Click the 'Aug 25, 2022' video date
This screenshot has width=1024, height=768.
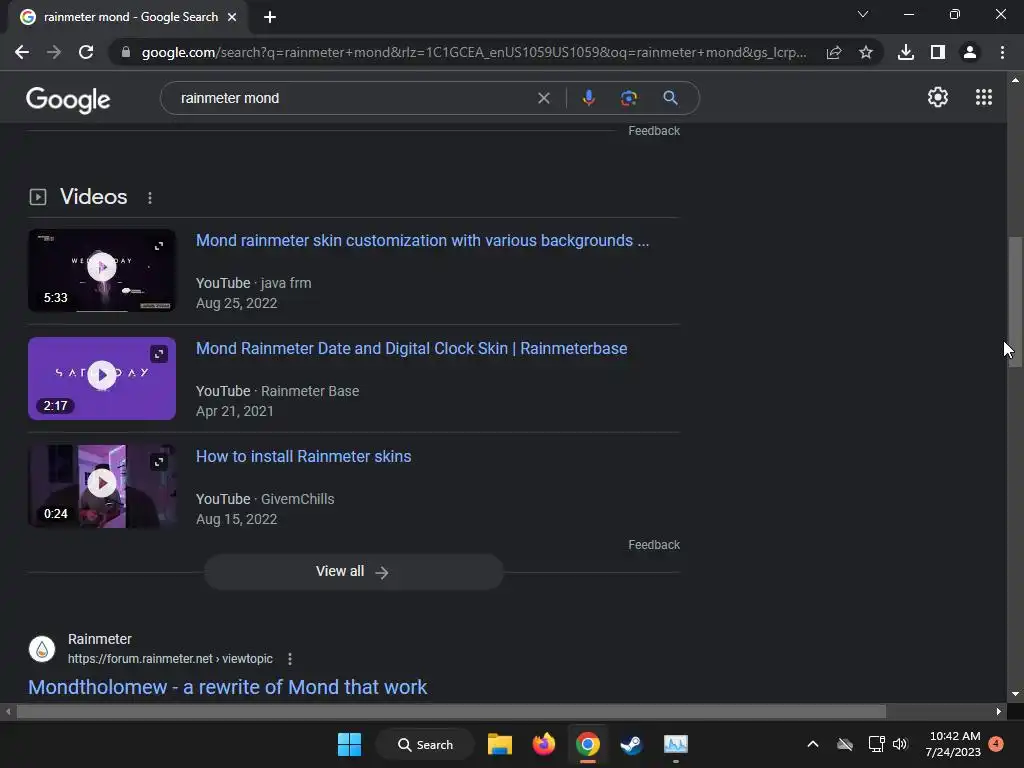236,303
